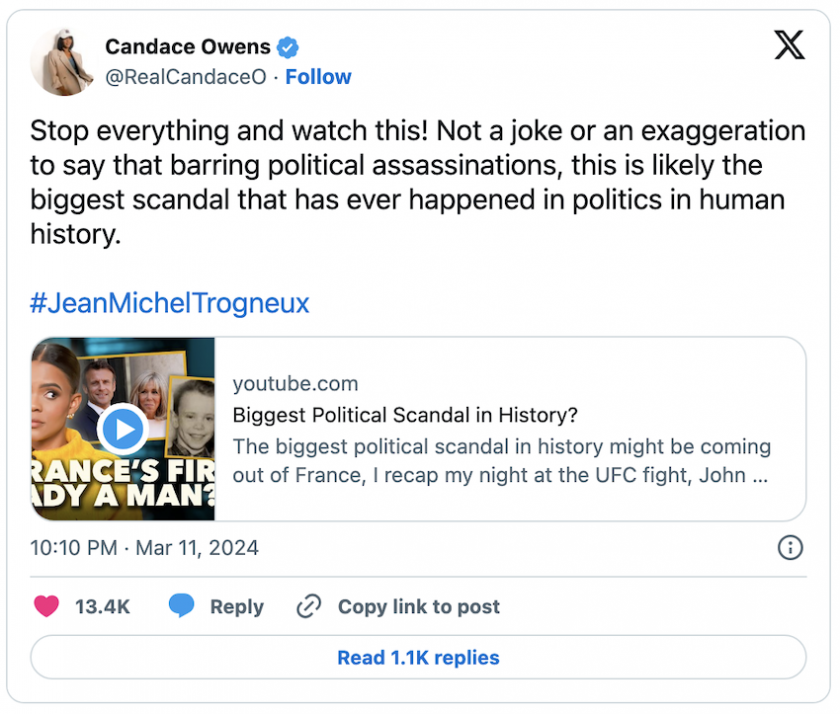Click the 13.4K likes count
This screenshot has width=840, height=714.
(102, 606)
